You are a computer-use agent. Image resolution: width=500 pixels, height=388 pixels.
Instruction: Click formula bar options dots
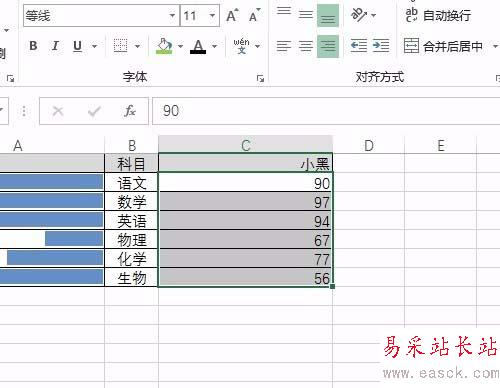pyautogui.click(x=24, y=111)
